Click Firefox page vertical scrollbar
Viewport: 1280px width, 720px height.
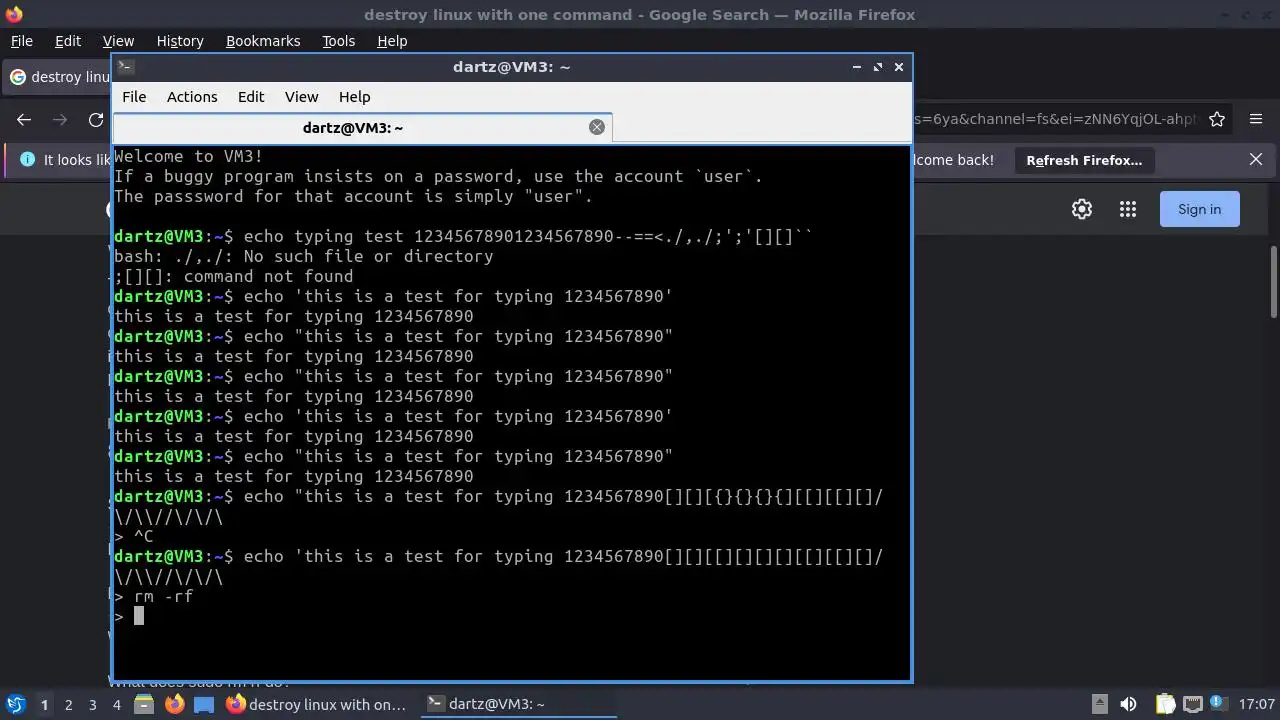pyautogui.click(x=1273, y=282)
